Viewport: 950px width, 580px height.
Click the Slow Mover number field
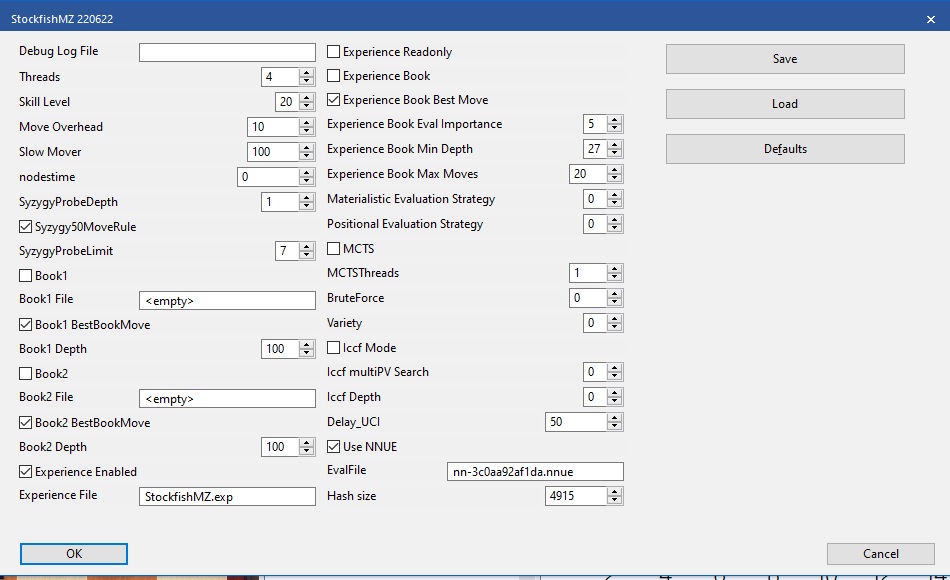coord(273,152)
